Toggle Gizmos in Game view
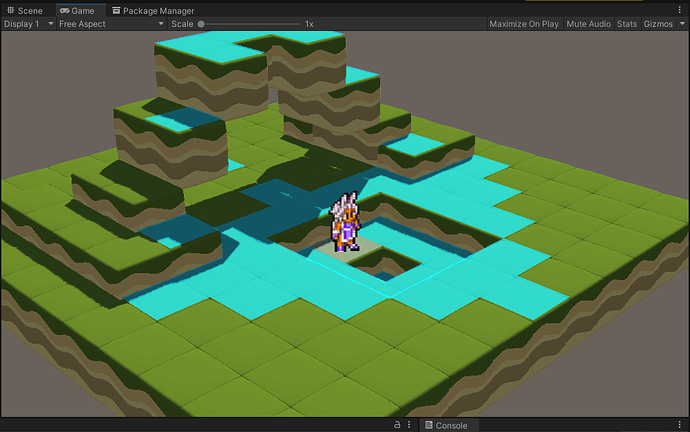This screenshot has height=432, width=690. coord(658,24)
